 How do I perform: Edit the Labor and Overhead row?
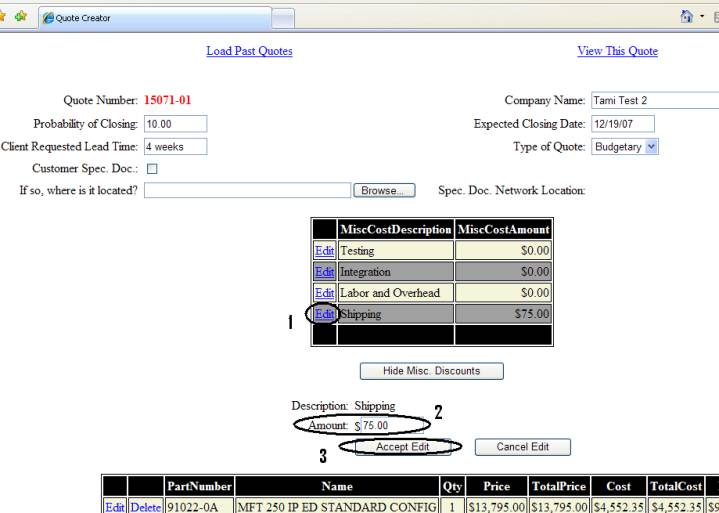pyautogui.click(x=324, y=292)
